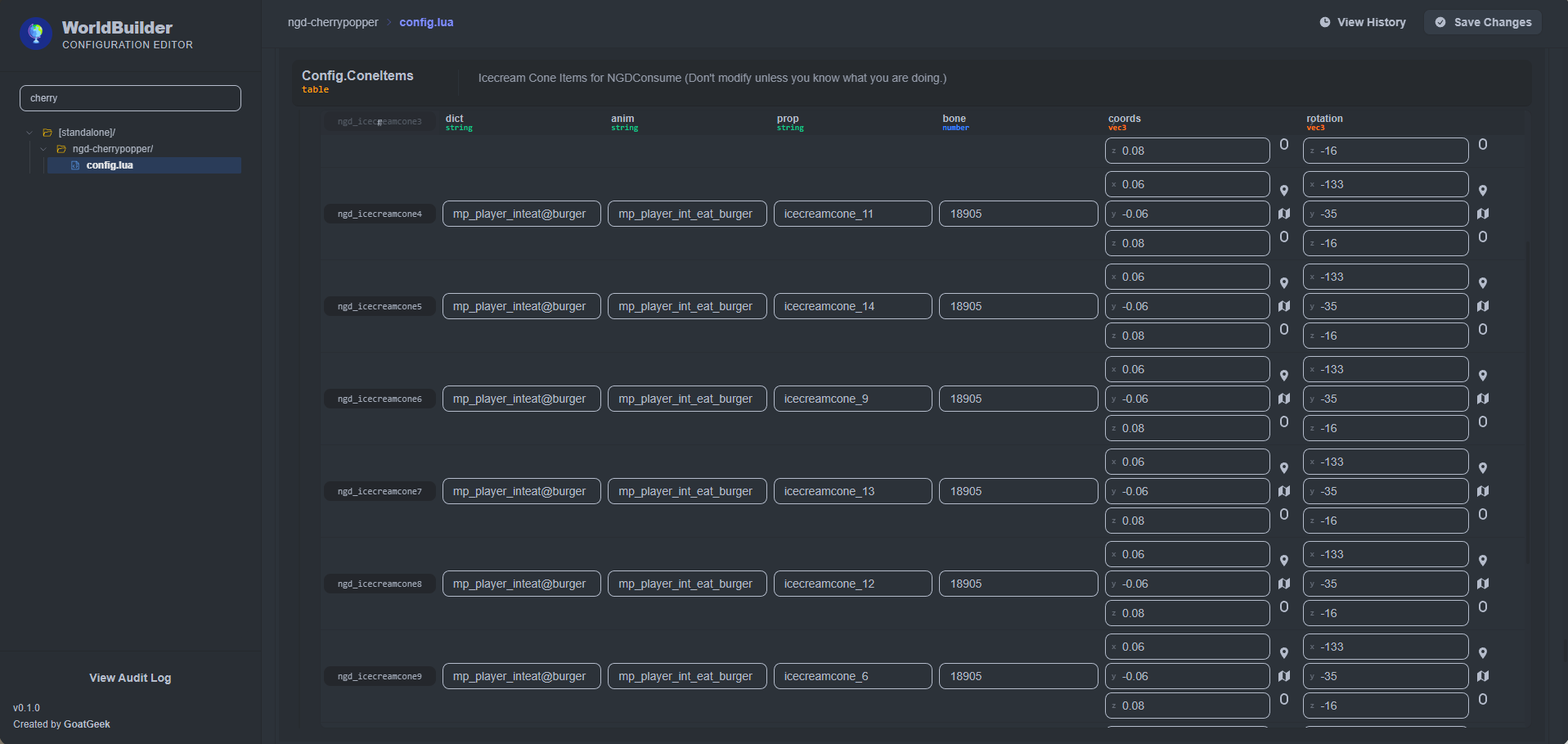Screen dimensions: 1568x744
Task: Click the rotation map icon for ngd_icecreamcone9
Action: (1483, 676)
